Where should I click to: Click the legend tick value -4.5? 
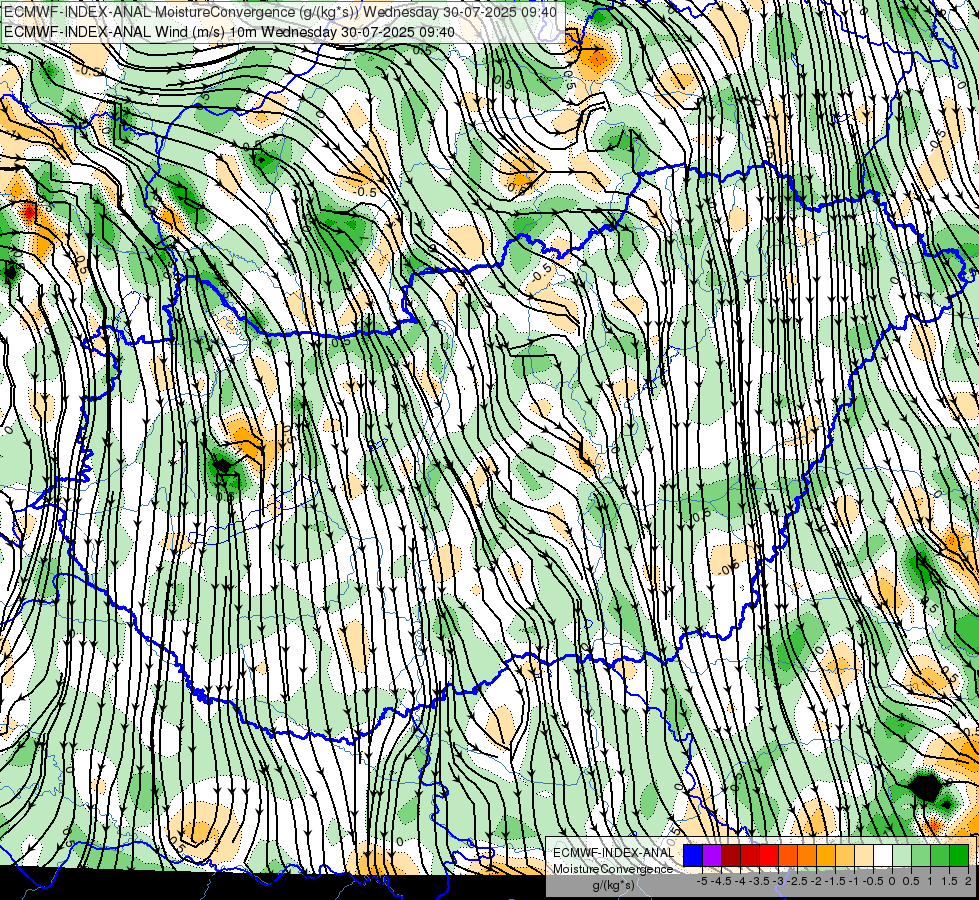[x=721, y=881]
